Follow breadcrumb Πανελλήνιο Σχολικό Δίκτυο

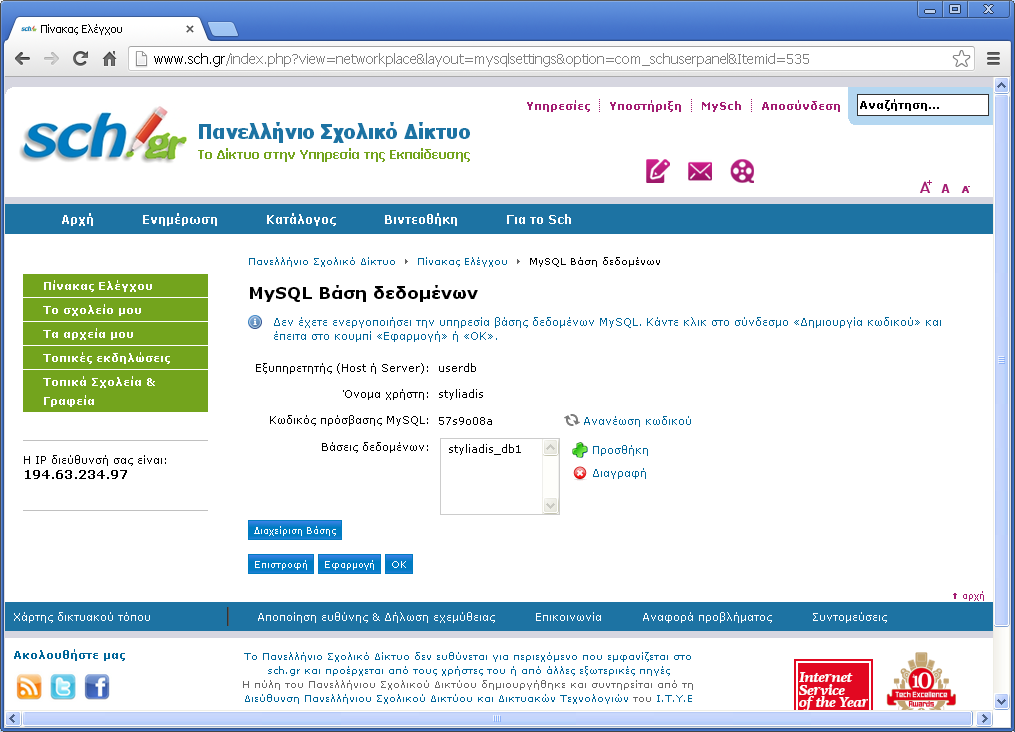pos(322,261)
